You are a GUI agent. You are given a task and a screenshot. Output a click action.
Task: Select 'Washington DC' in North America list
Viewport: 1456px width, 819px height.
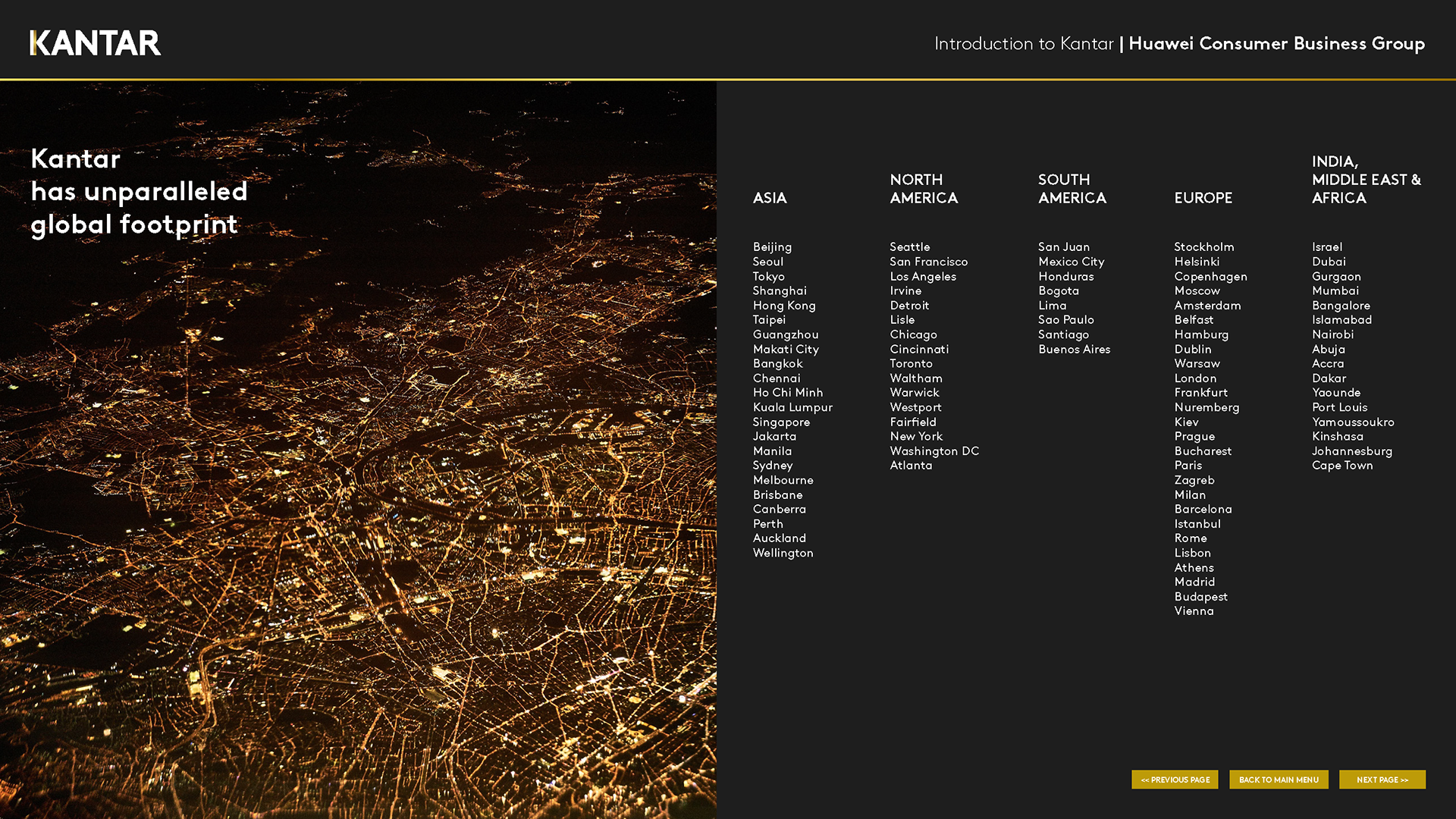pos(934,451)
